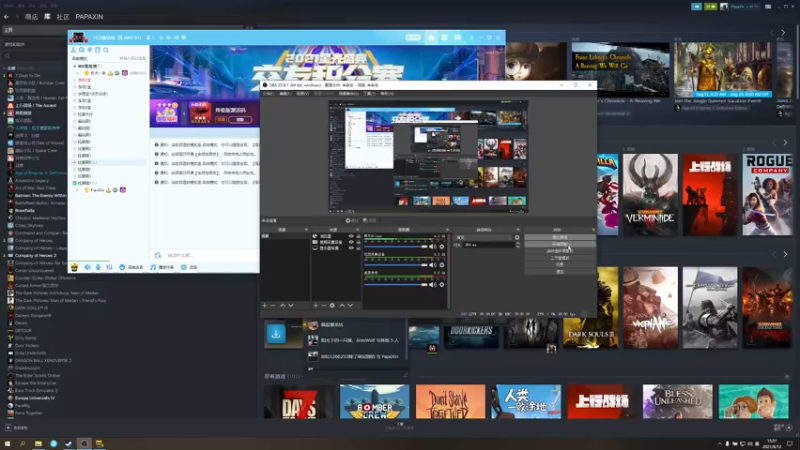Click the OBS Studio Mode button
Viewport: 800px width, 450px height.
[560, 258]
